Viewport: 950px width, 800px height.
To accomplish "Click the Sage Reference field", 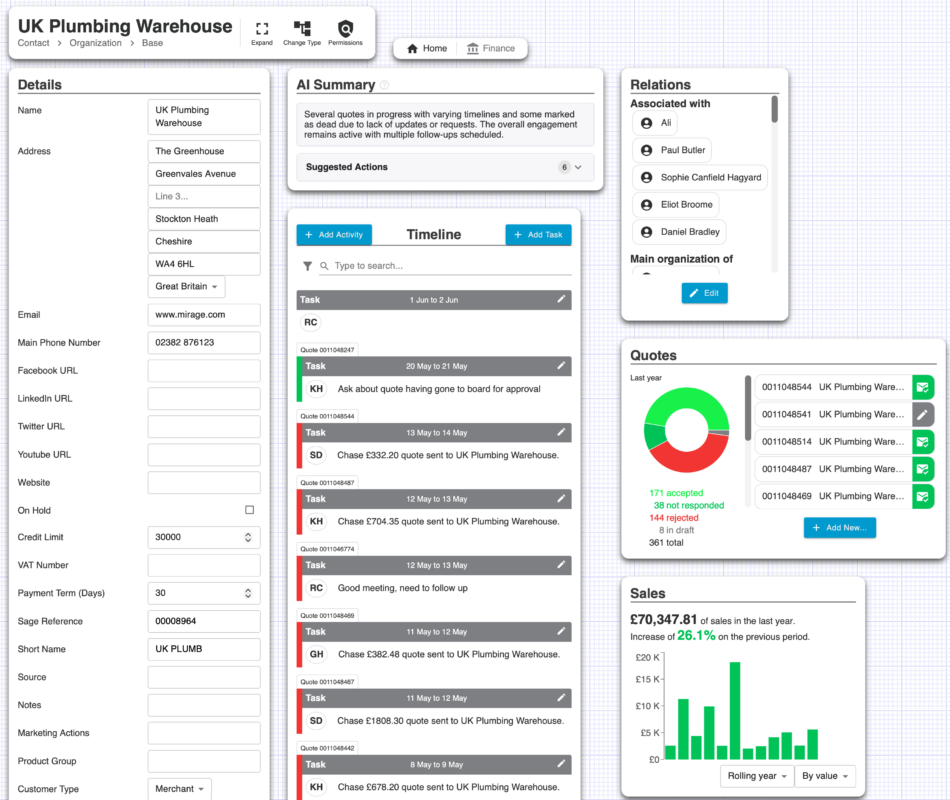I will [x=204, y=621].
